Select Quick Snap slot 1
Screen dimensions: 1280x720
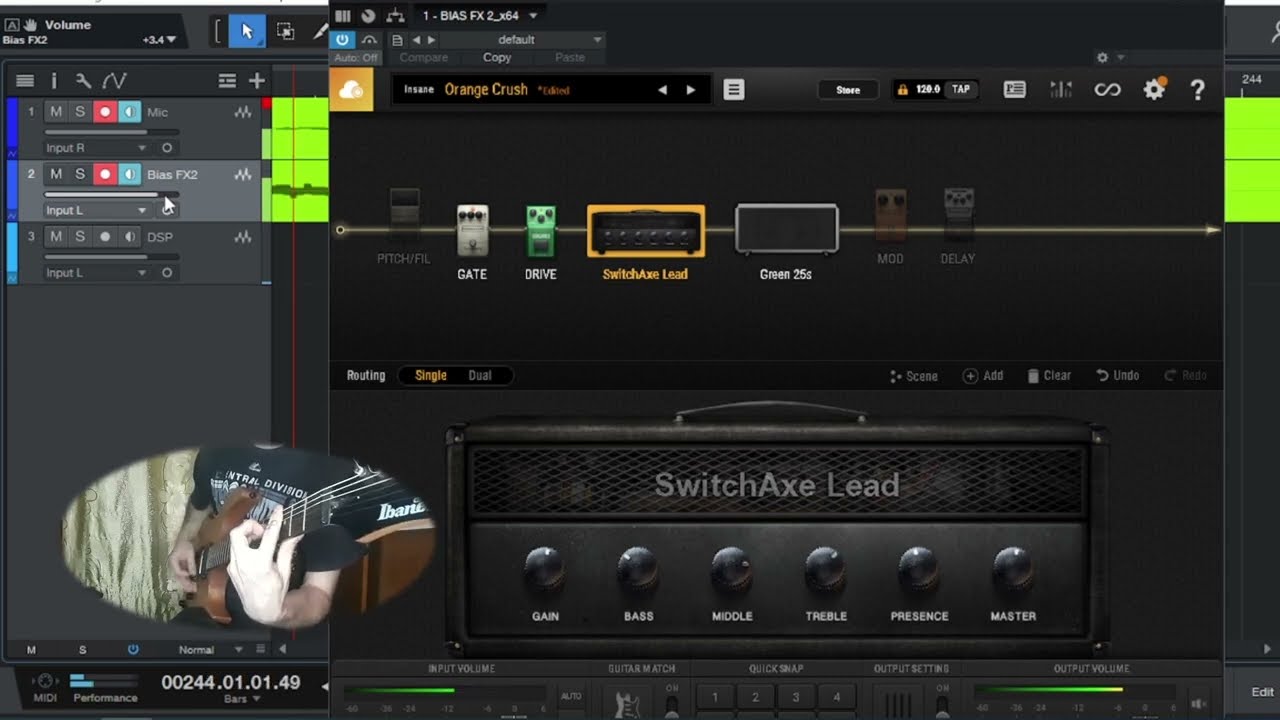pos(715,697)
